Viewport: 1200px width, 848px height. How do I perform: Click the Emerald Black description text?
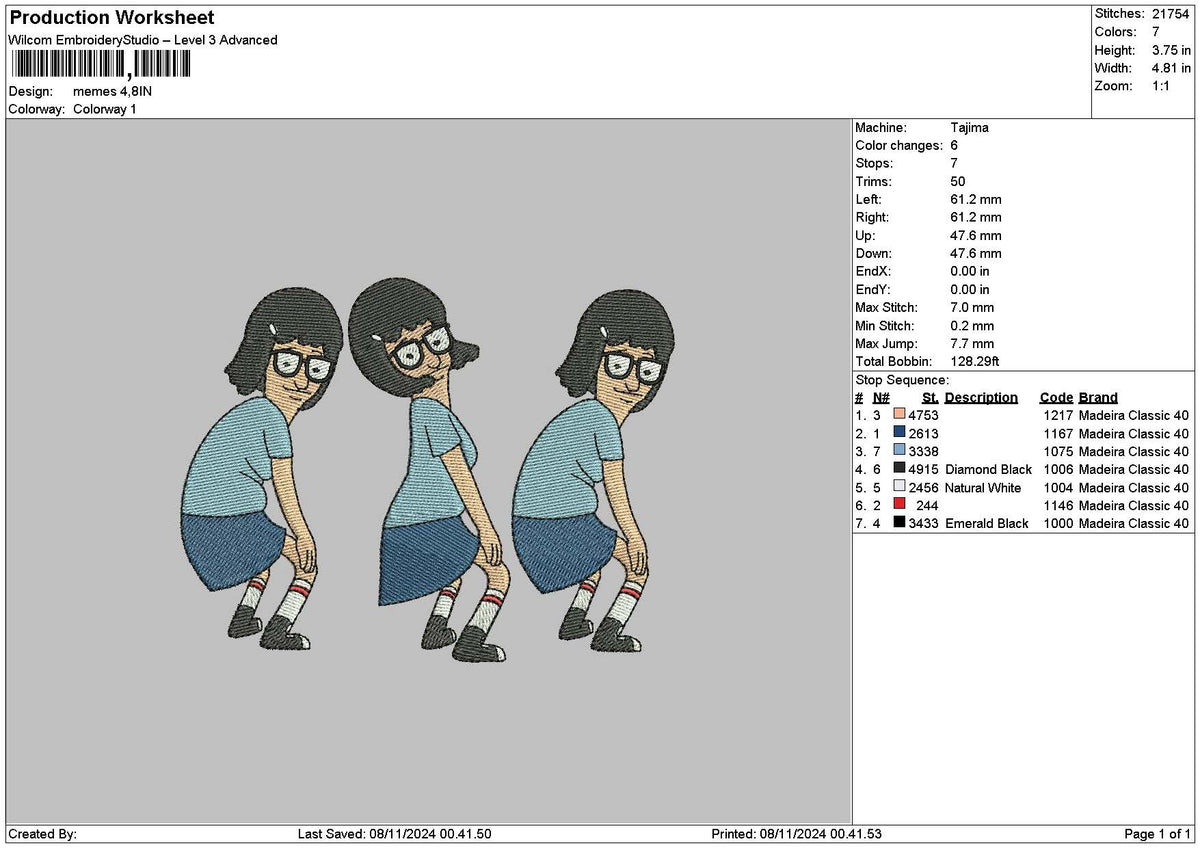(986, 522)
